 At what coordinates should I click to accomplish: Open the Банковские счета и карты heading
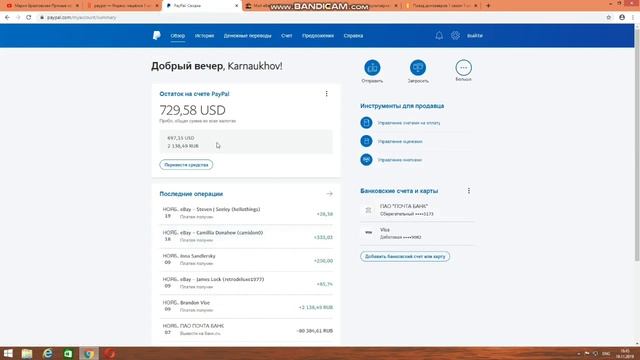click(x=399, y=191)
